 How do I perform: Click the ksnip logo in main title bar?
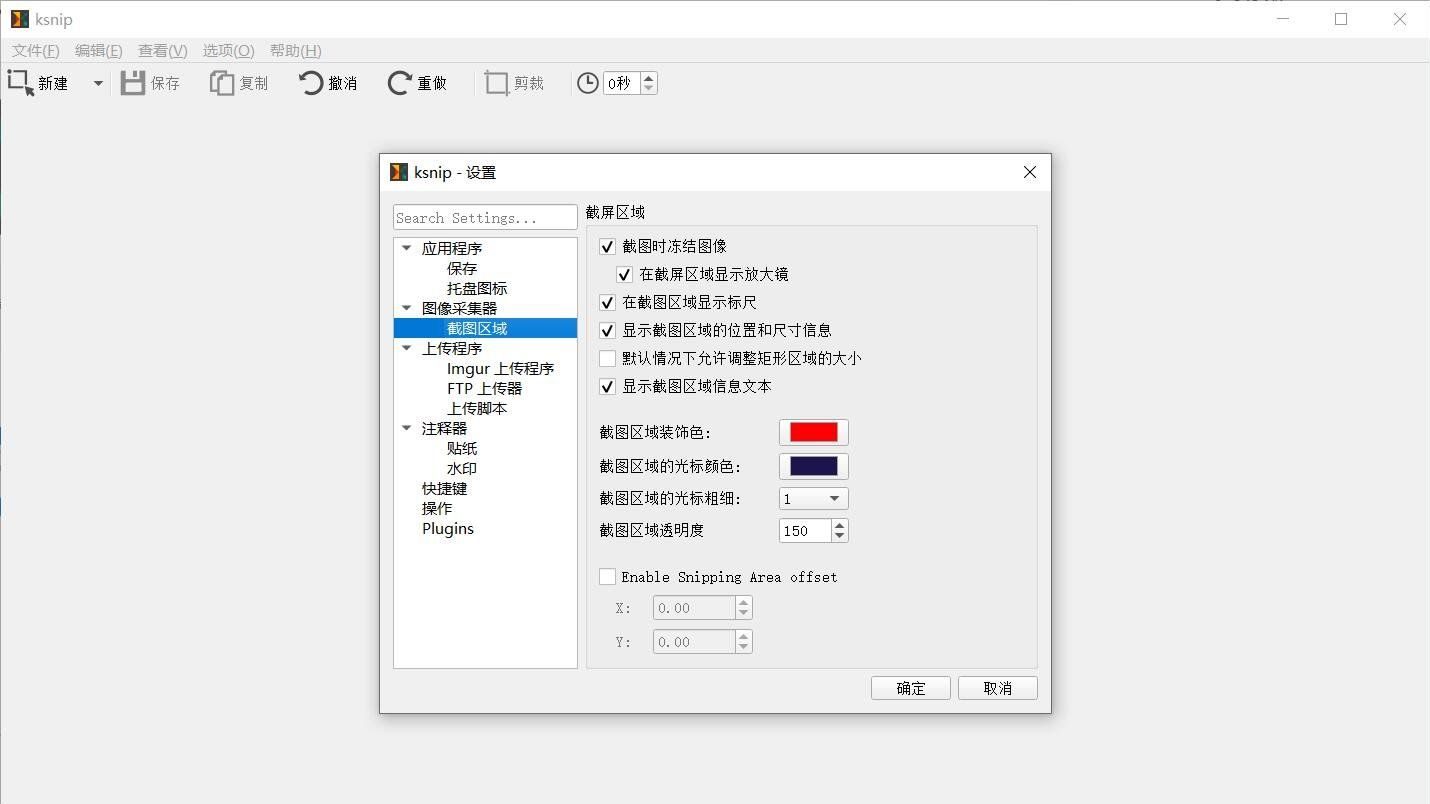[20, 19]
